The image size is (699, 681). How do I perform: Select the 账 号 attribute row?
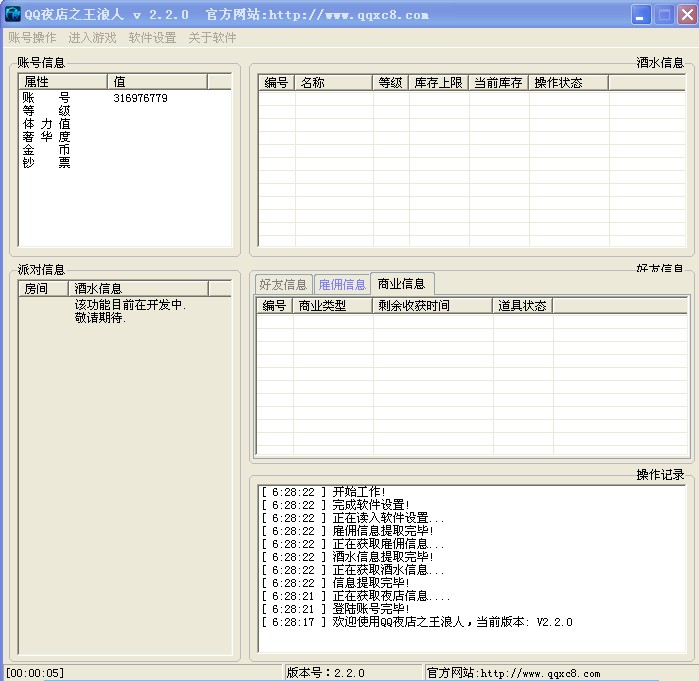[x=46, y=98]
